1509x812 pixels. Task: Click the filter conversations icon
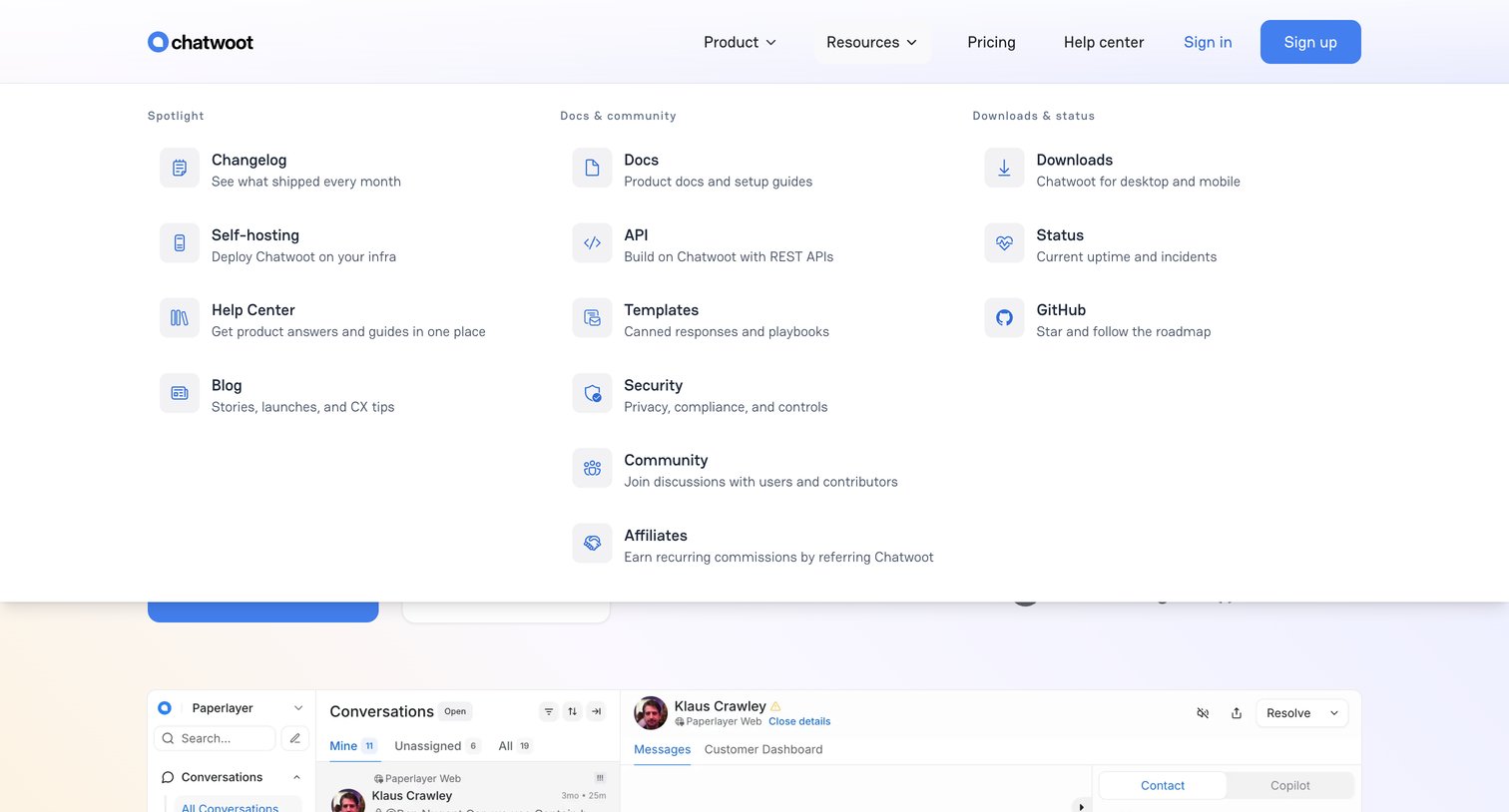pos(548,711)
